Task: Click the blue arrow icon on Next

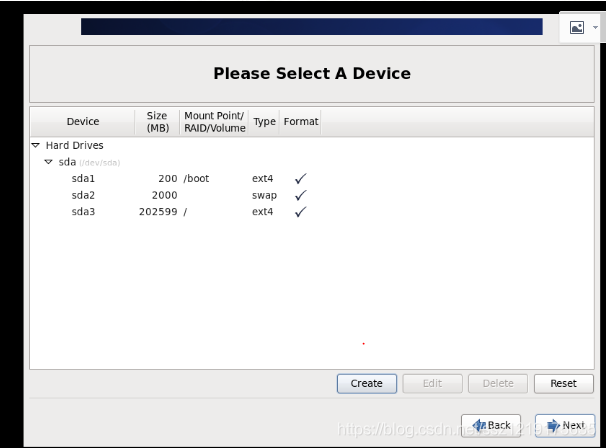Action: tap(553, 426)
